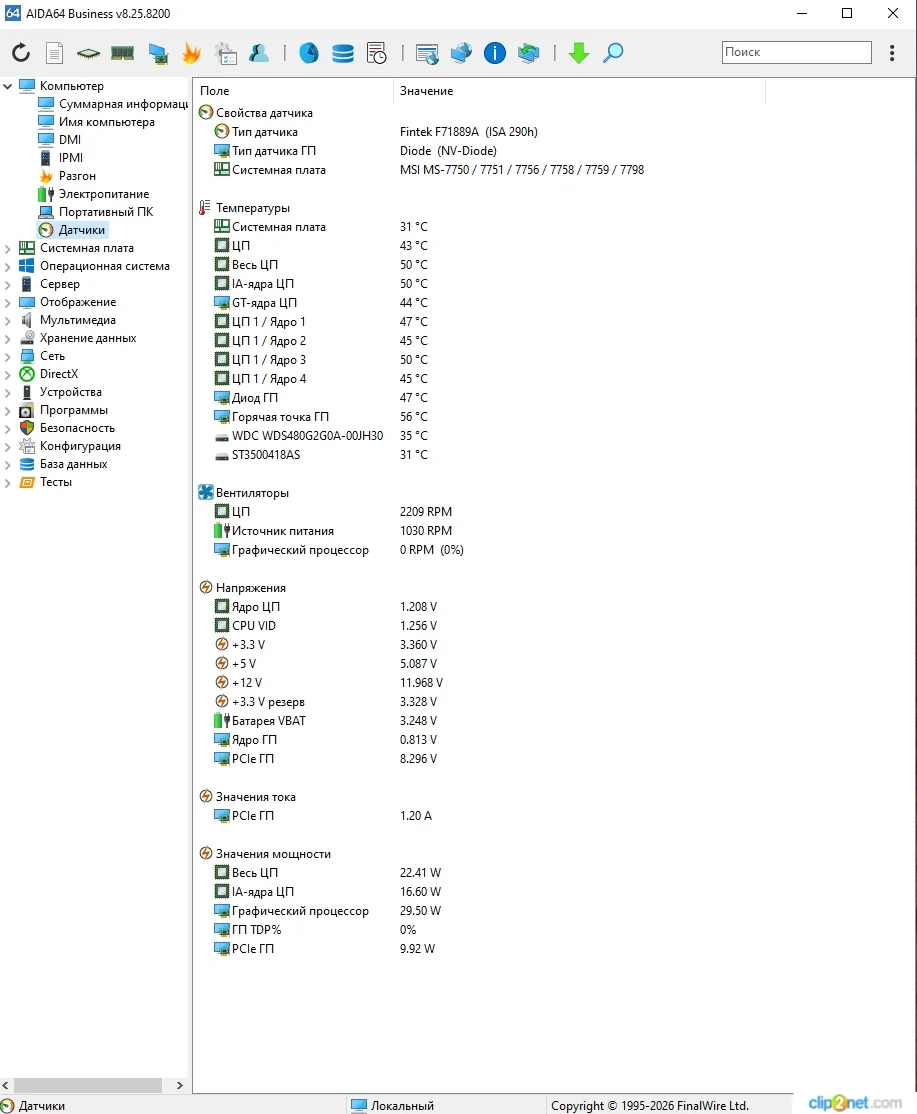The height and width of the screenshot is (1114, 917).
Task: Expand the Мультимедиа tree node
Action: pos(8,320)
